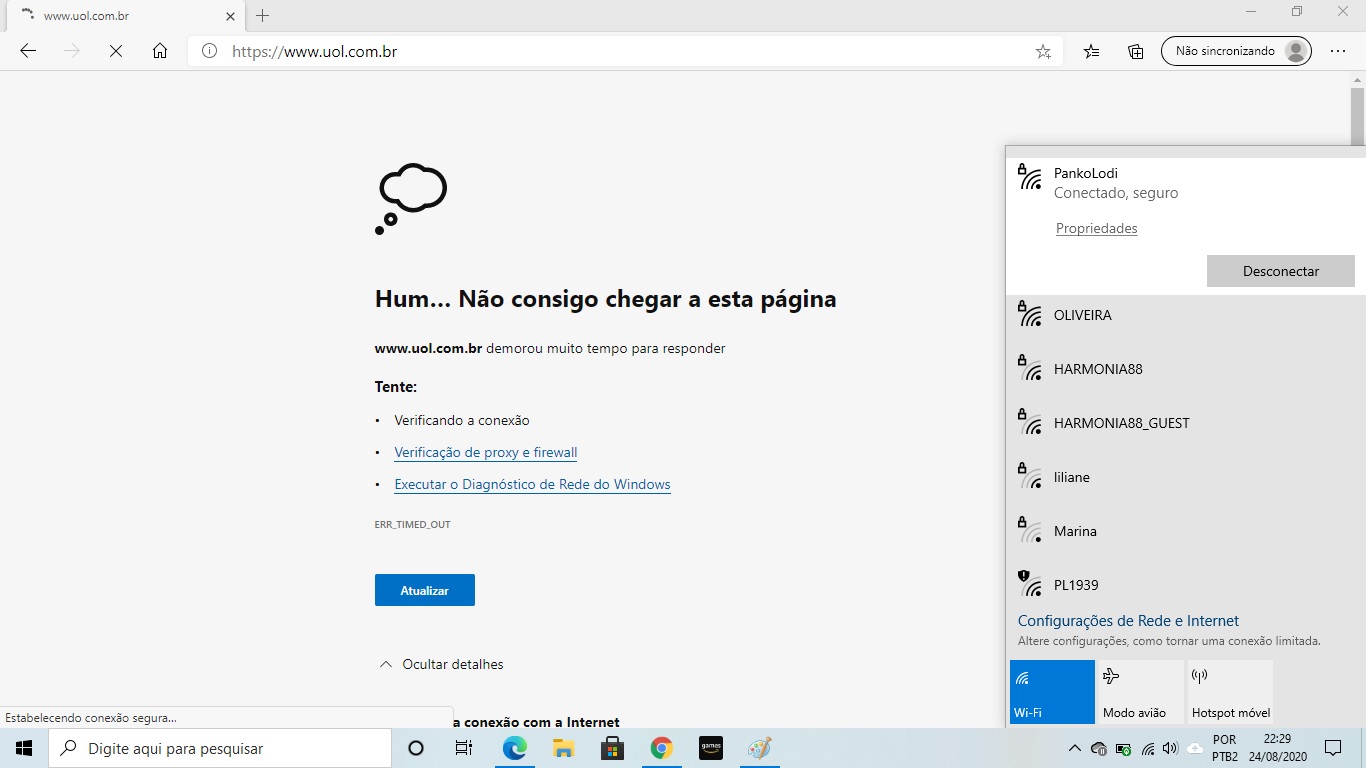The image size is (1366, 768).
Task: Open the Action Center notifications
Action: coord(1333,748)
